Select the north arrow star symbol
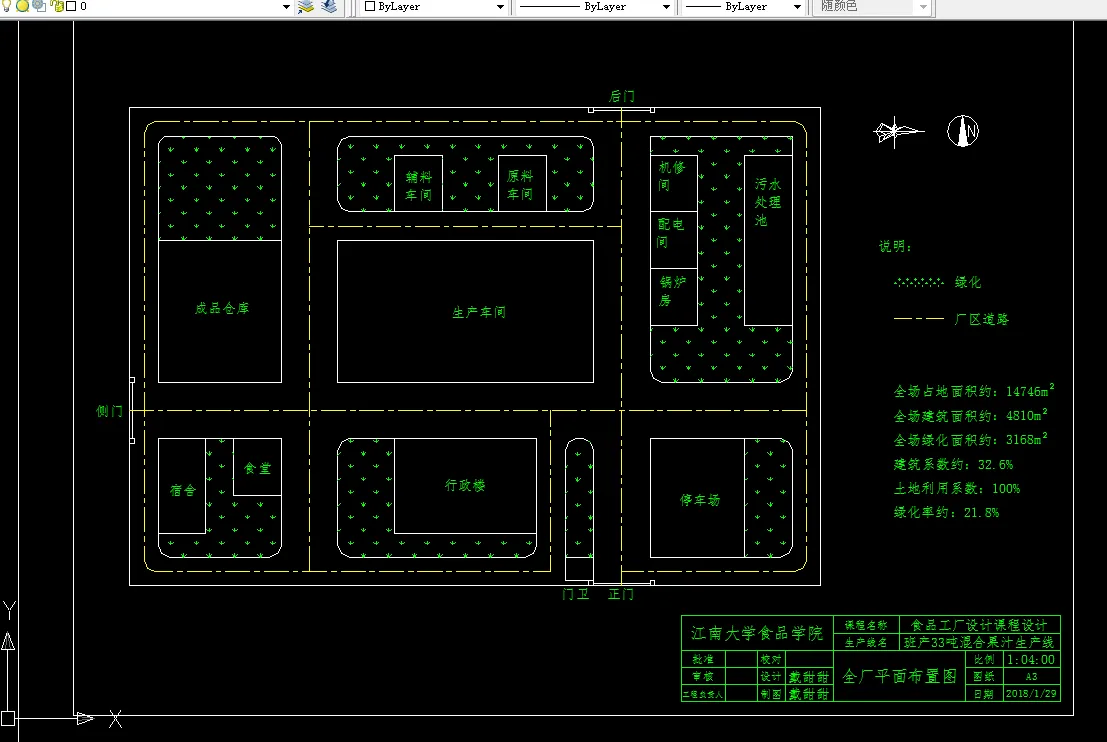Screen dimensions: 1107x742 point(898,131)
